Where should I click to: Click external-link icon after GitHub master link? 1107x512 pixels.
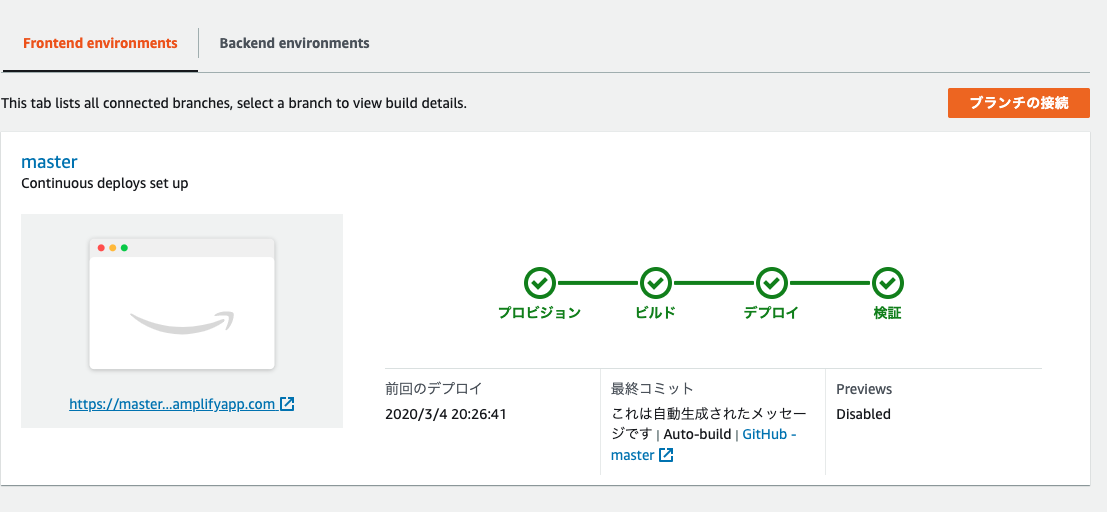coord(666,455)
